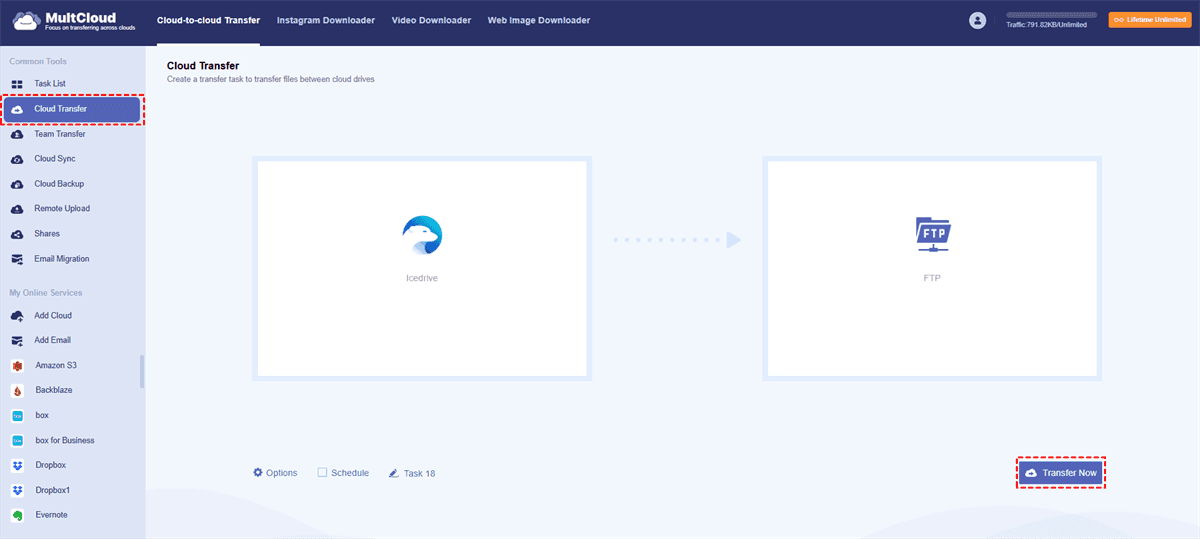
Task: Click the sidebar scrollbar
Action: pyautogui.click(x=142, y=371)
